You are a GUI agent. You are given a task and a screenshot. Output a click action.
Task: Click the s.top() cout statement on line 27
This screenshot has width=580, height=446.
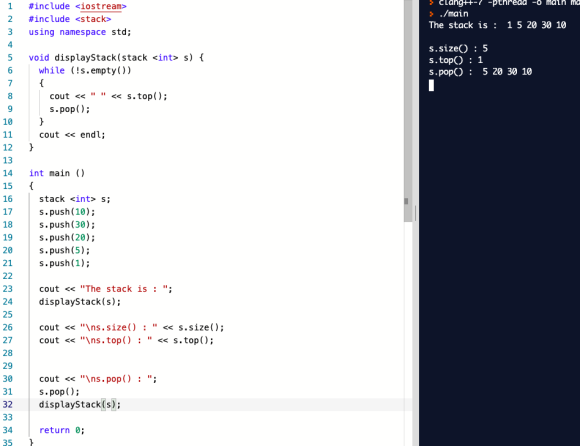coord(126,340)
